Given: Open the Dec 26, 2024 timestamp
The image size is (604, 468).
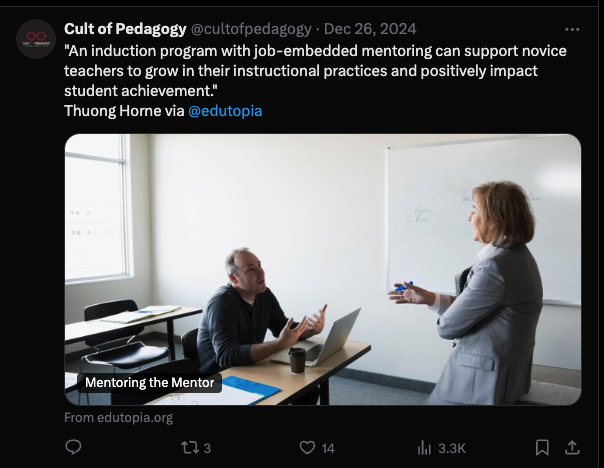Looking at the screenshot, I should (370, 29).
